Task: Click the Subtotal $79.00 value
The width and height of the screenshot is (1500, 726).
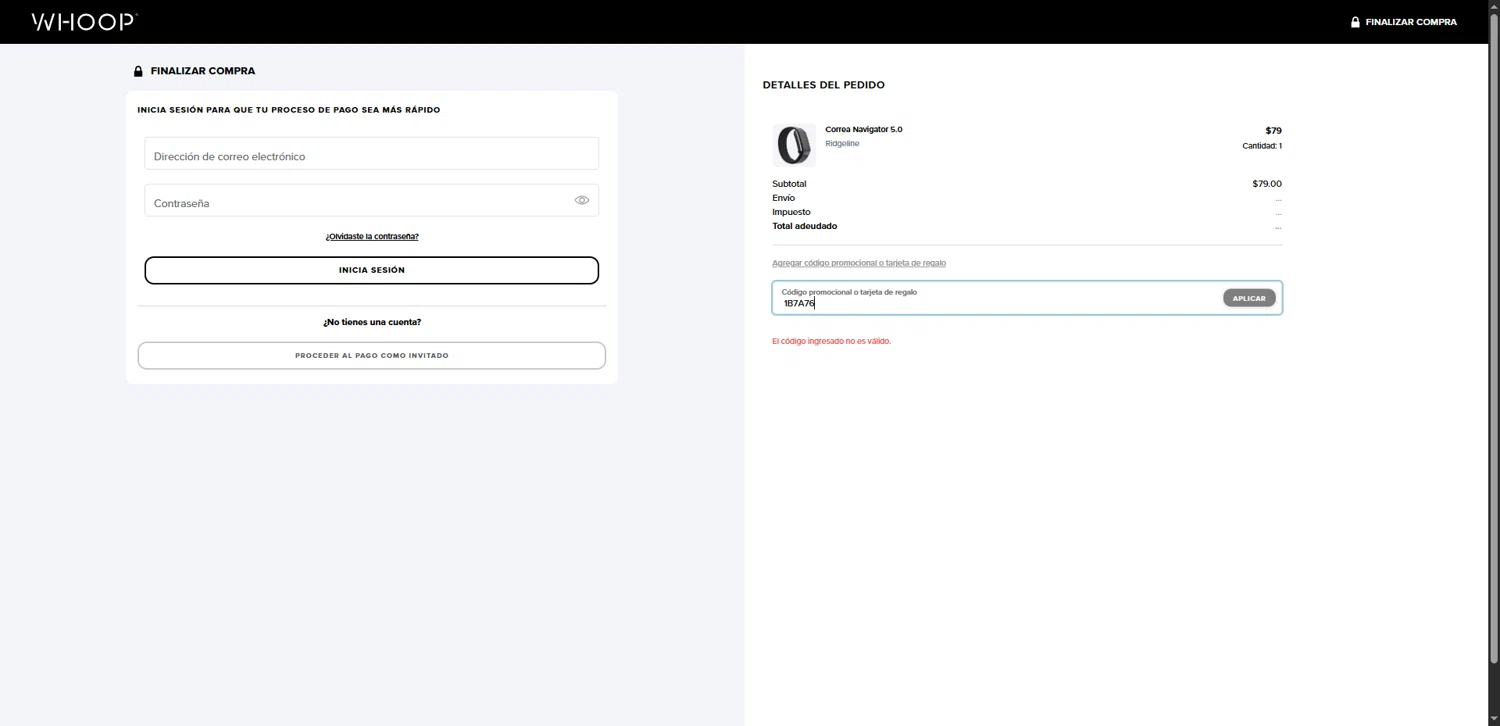Action: pyautogui.click(x=1267, y=184)
